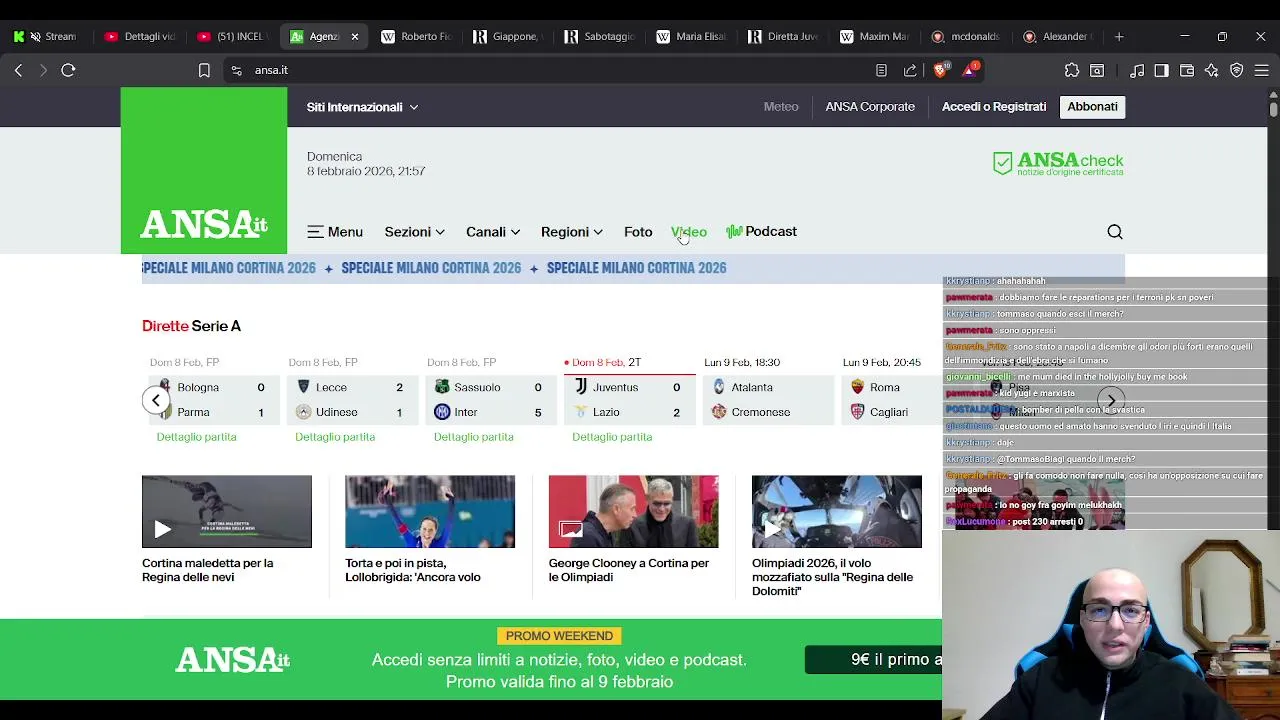Click Accedi o Registrati
This screenshot has height=720, width=1280.
click(994, 106)
